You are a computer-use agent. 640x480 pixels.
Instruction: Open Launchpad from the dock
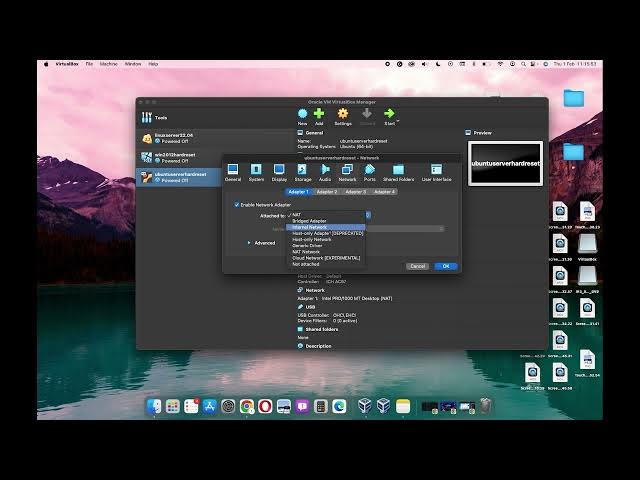(x=173, y=406)
